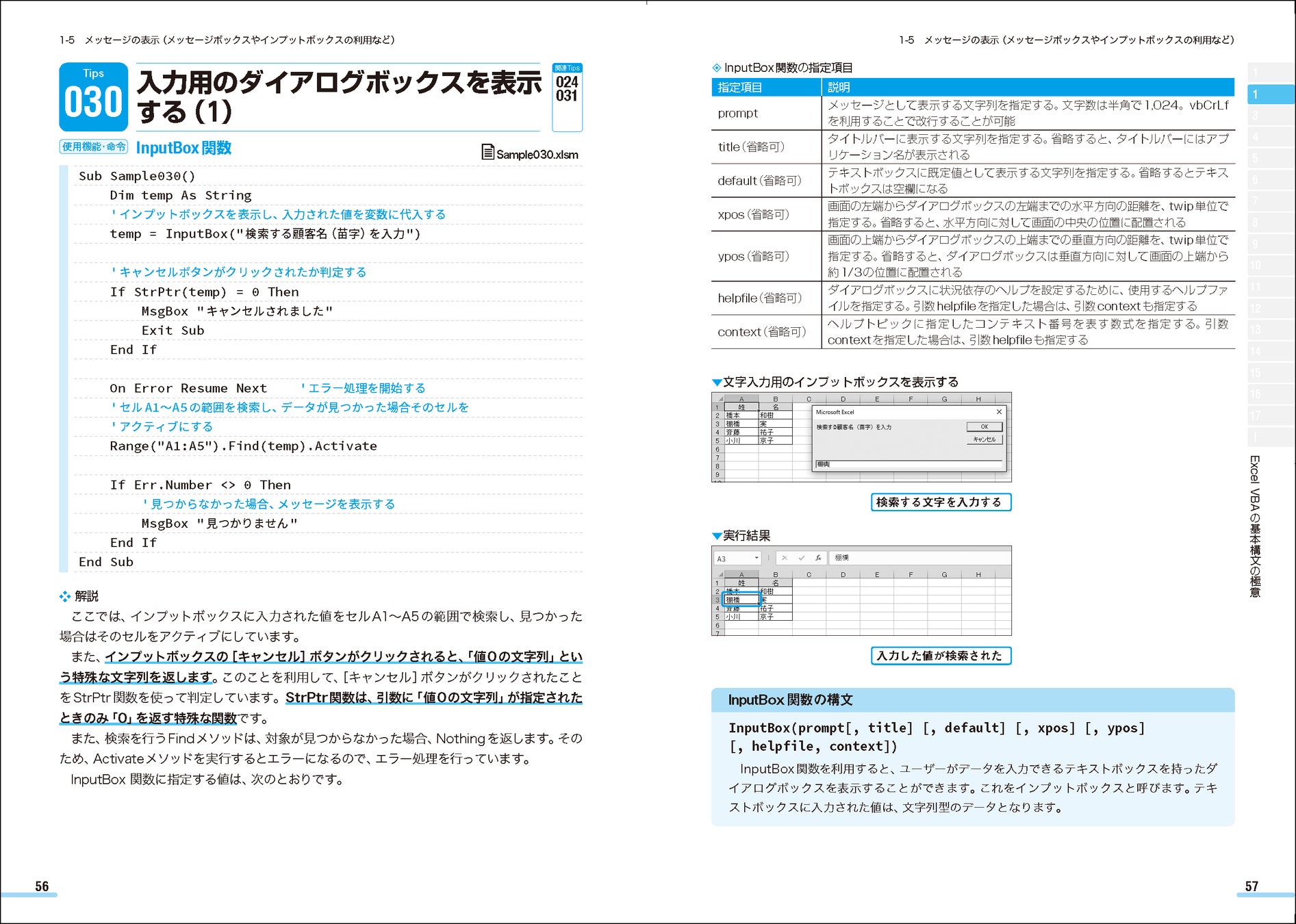Click cell 小川 in the input box screenshot
The image size is (1296, 924).
[741, 441]
